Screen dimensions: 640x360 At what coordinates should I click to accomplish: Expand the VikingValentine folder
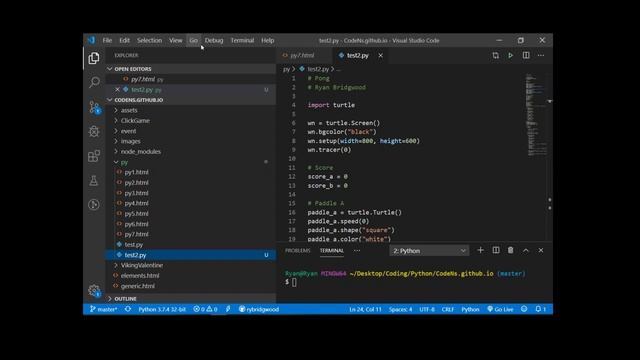point(191,265)
